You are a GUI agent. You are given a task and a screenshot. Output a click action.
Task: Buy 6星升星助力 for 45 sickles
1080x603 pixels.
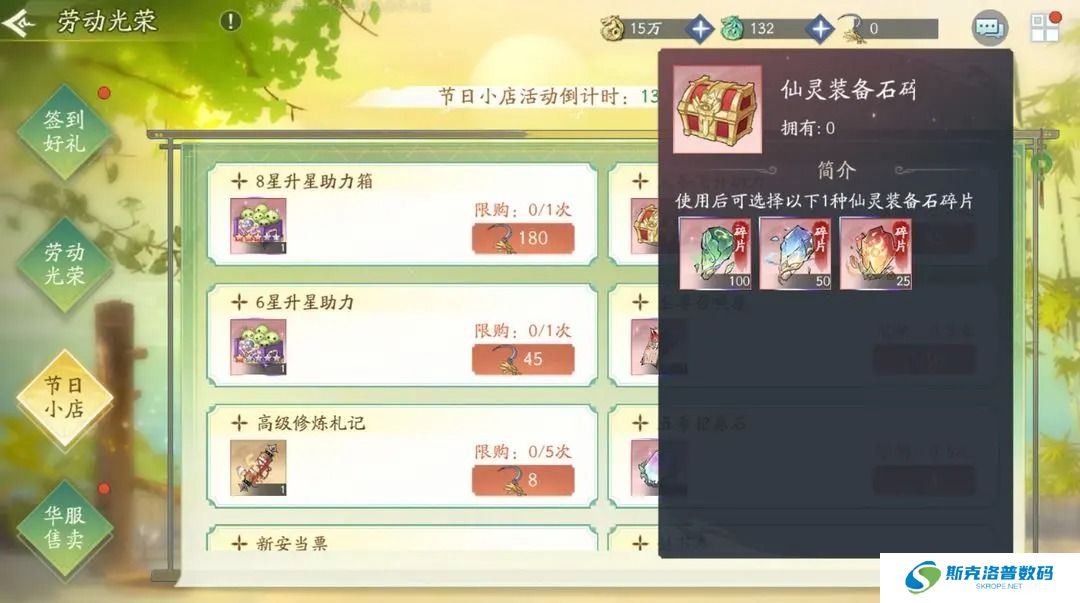tap(523, 359)
